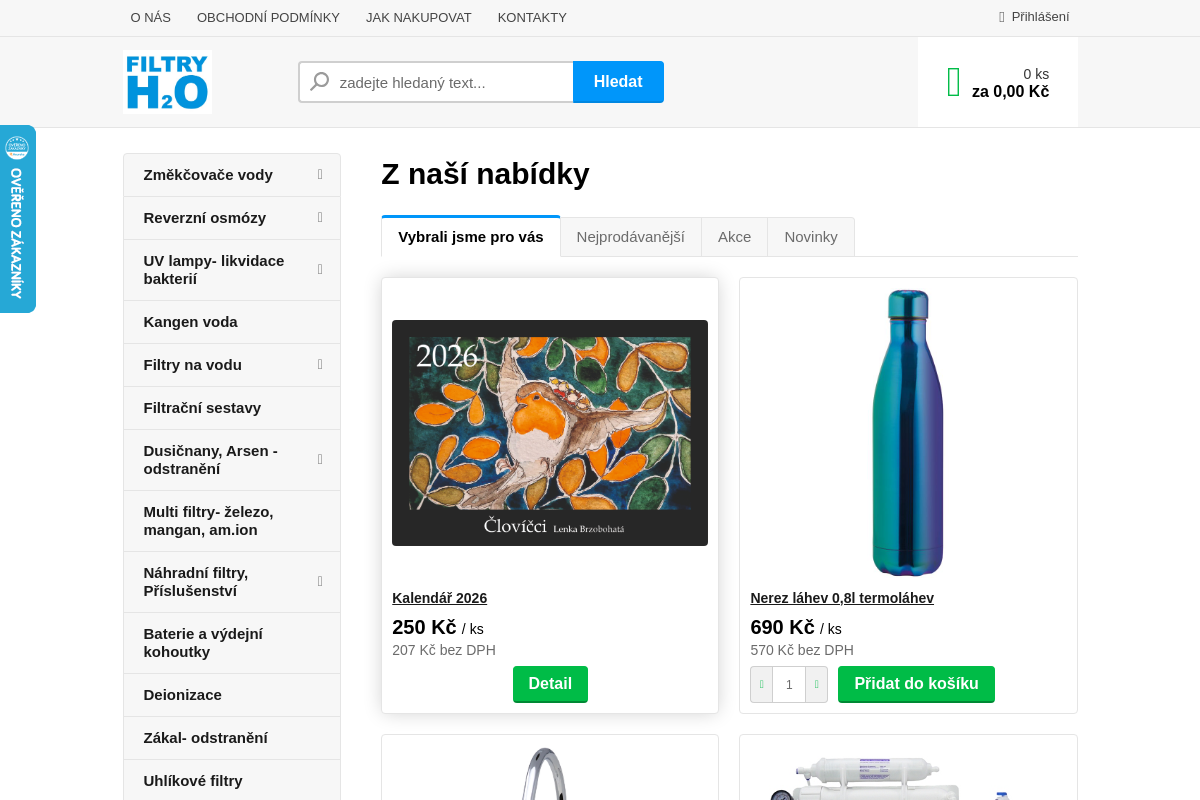1200x800 pixels.
Task: Decrease quantity for Nerez láhev
Action: pyautogui.click(x=761, y=685)
